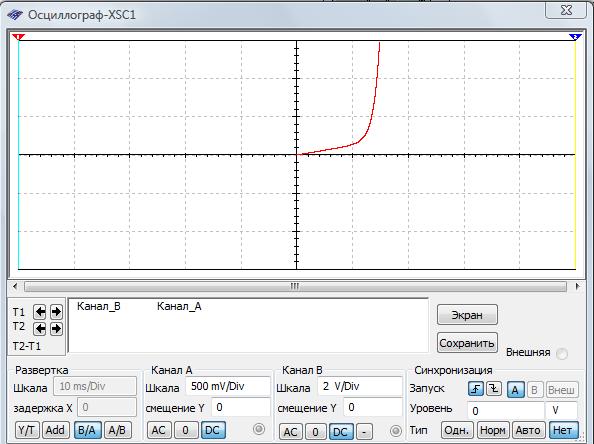594x444 pixels.
Task: Click the Сохранить button
Action: [x=467, y=343]
